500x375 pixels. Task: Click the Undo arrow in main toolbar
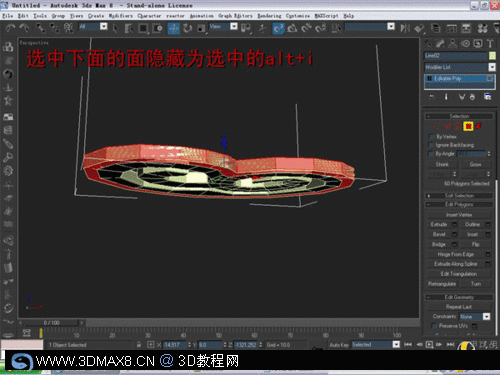pos(11,28)
